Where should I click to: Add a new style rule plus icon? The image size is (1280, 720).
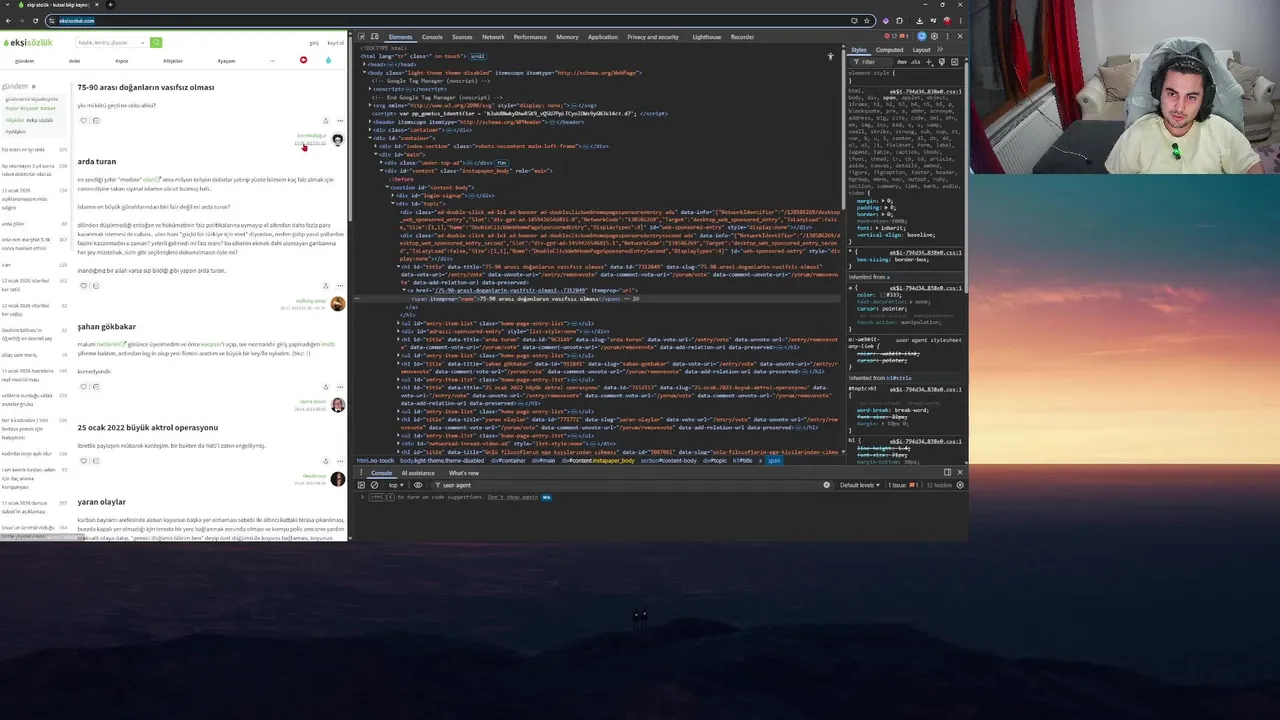point(929,62)
